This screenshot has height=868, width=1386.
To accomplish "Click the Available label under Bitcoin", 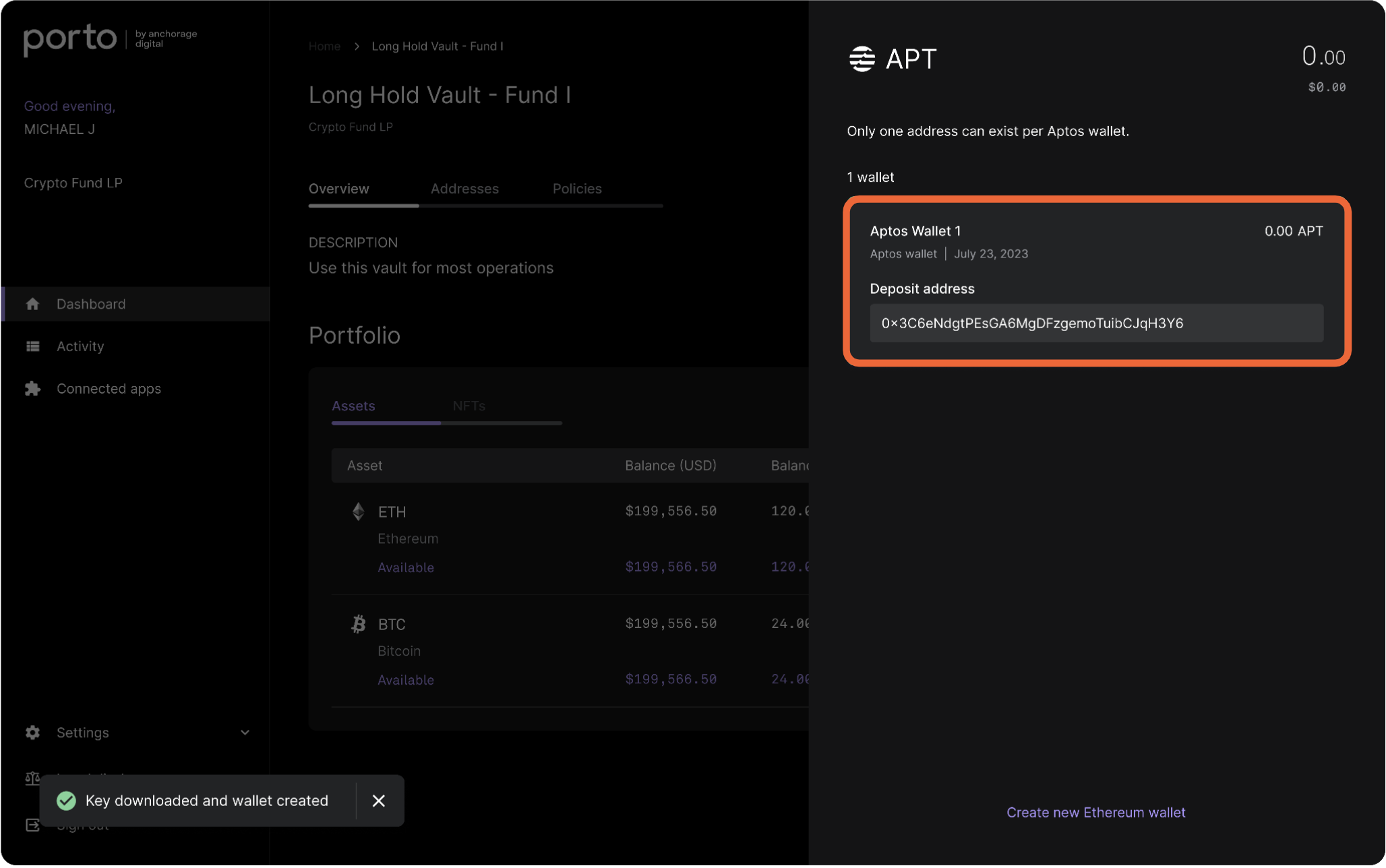I will click(x=406, y=680).
